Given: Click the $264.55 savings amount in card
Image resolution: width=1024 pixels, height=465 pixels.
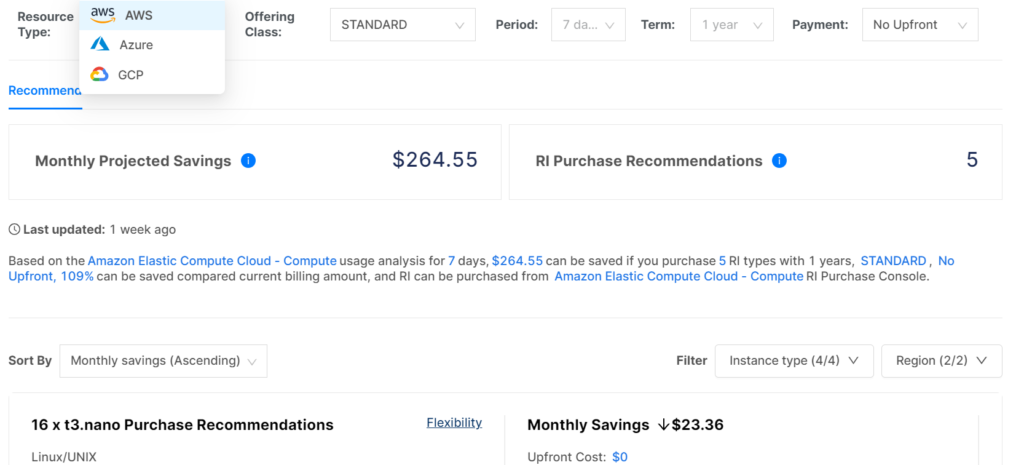Looking at the screenshot, I should (435, 160).
